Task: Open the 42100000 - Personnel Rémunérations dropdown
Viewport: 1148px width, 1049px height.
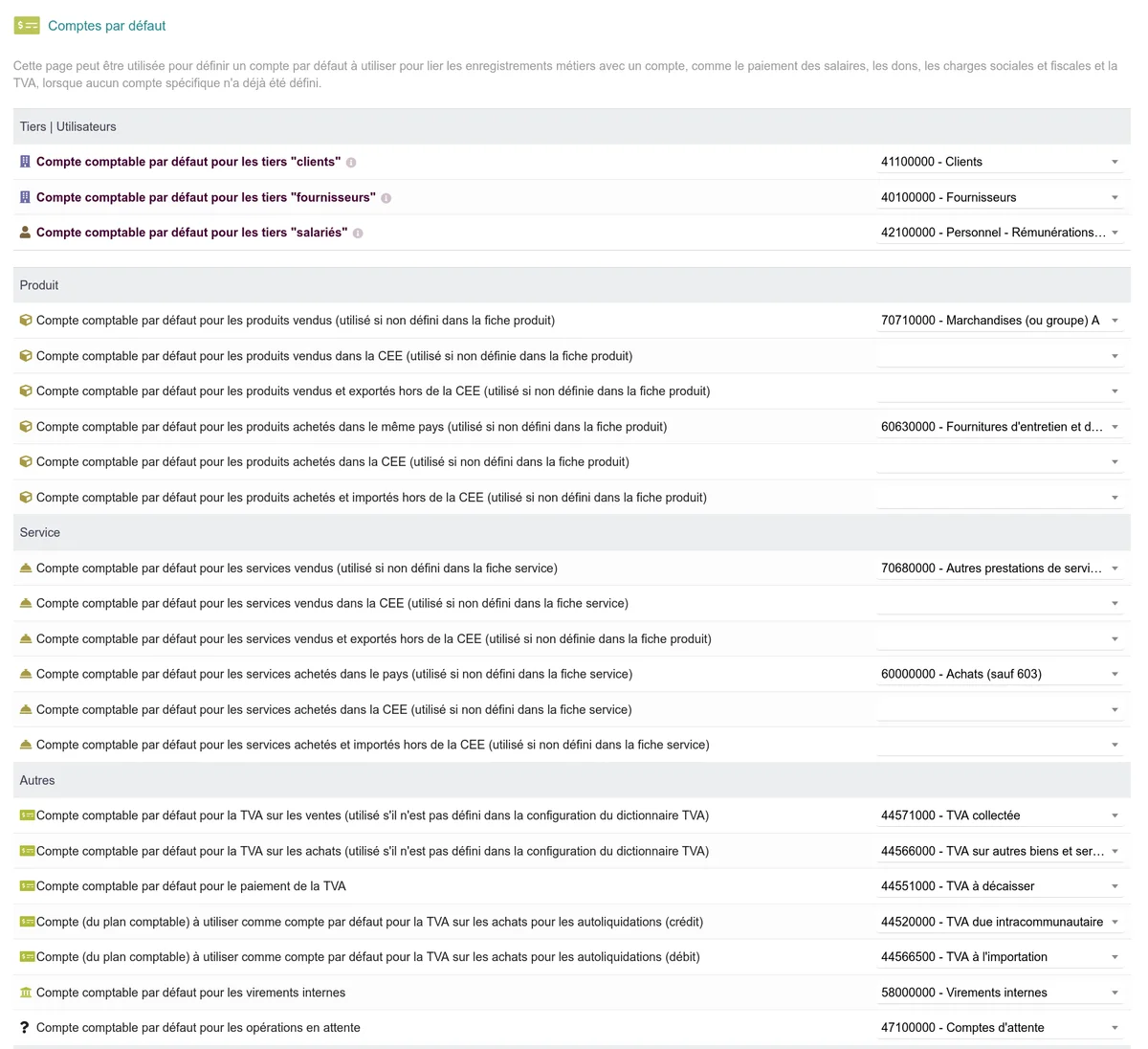Action: click(1000, 233)
